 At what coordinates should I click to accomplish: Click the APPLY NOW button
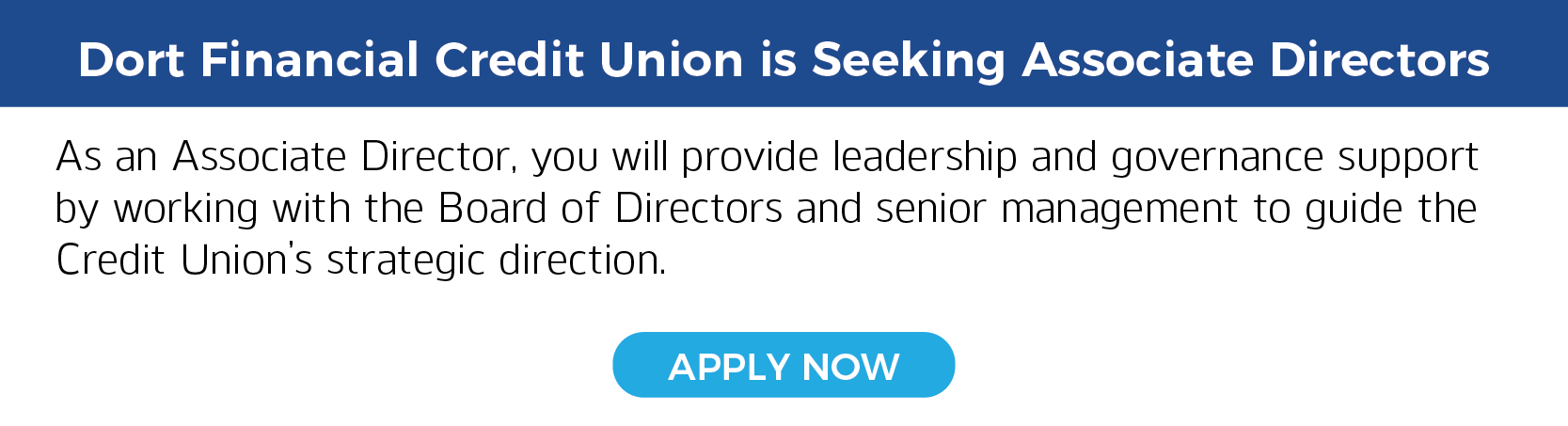[x=784, y=366]
